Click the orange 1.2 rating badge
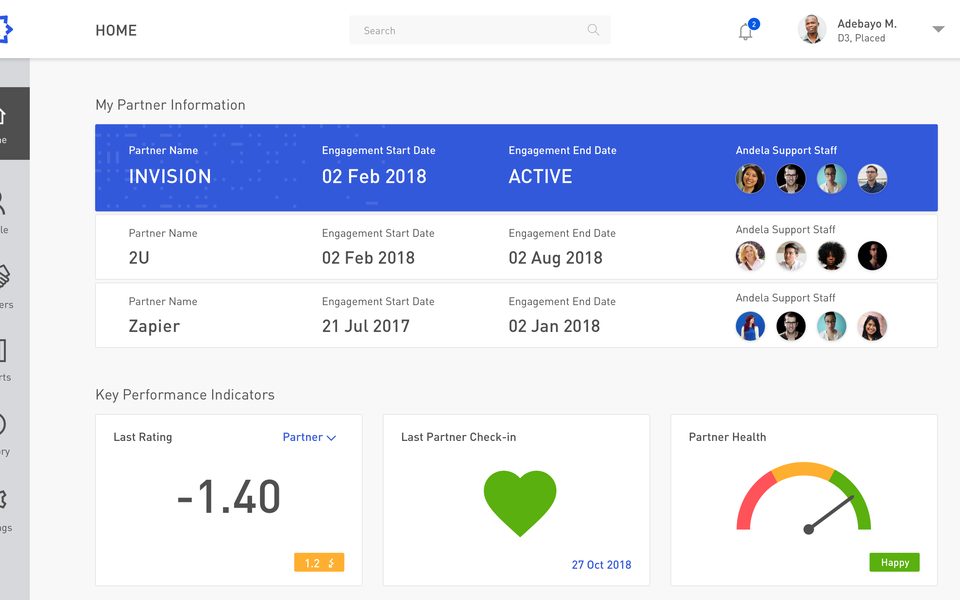The image size is (960, 600). pyautogui.click(x=319, y=563)
